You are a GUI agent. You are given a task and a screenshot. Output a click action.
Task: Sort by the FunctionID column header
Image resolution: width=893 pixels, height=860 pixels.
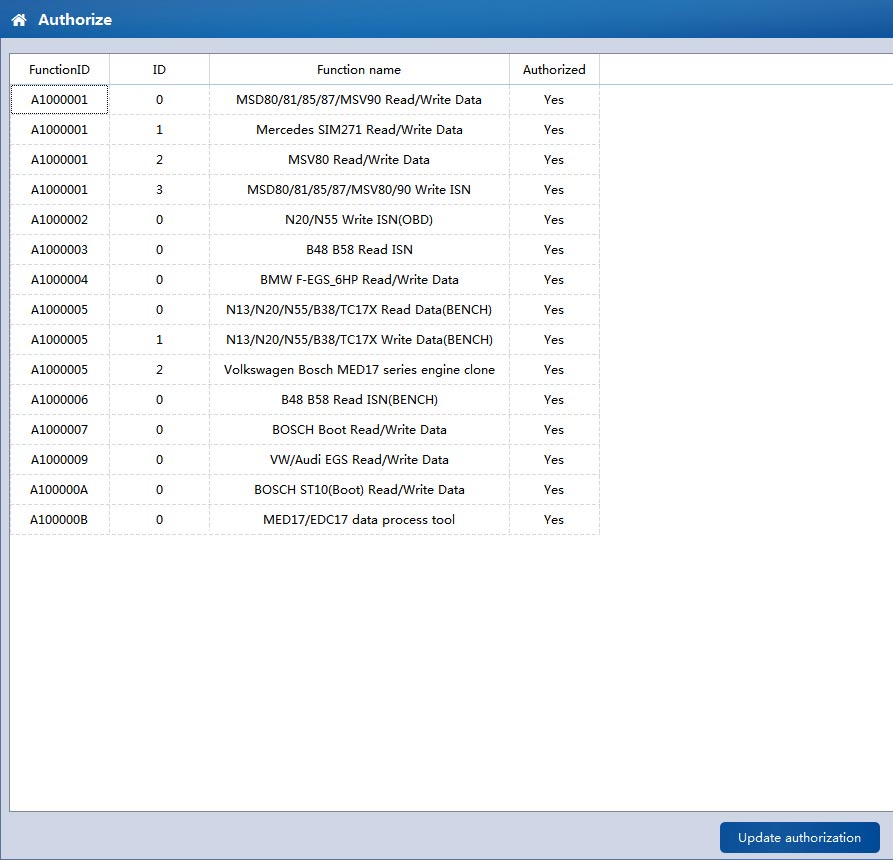click(x=59, y=70)
